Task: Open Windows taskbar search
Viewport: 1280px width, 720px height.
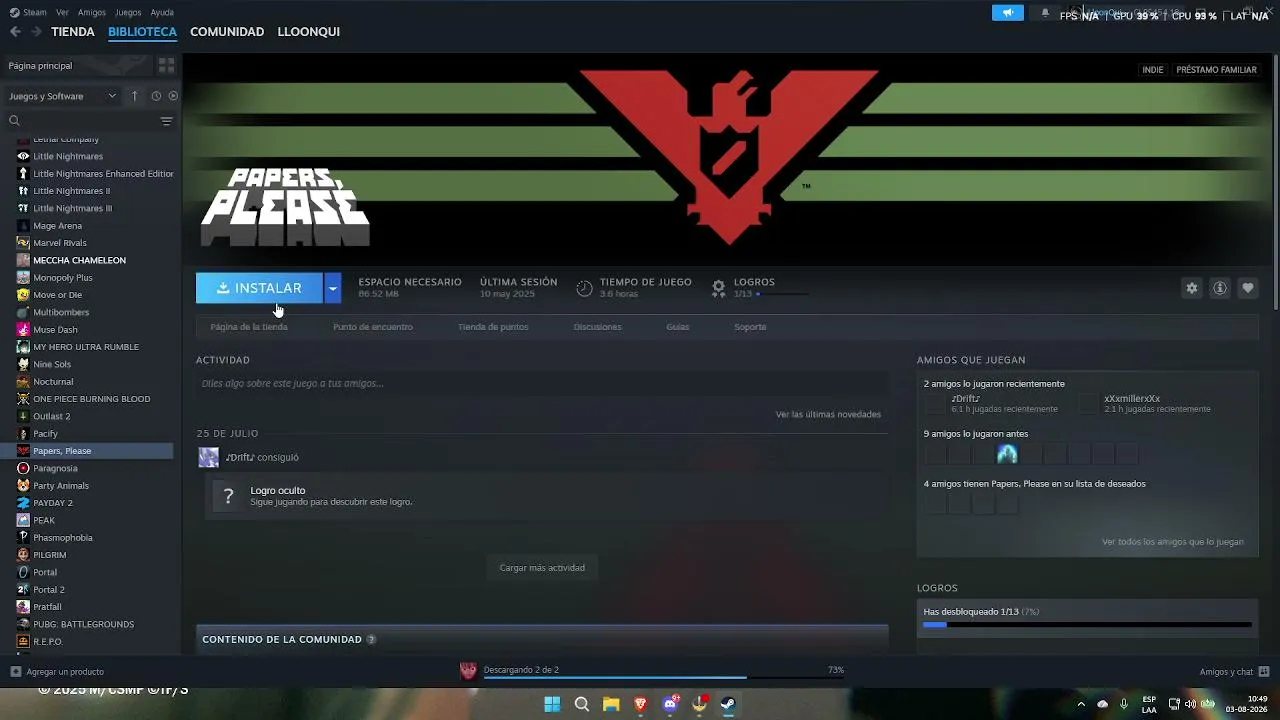Action: [582, 704]
